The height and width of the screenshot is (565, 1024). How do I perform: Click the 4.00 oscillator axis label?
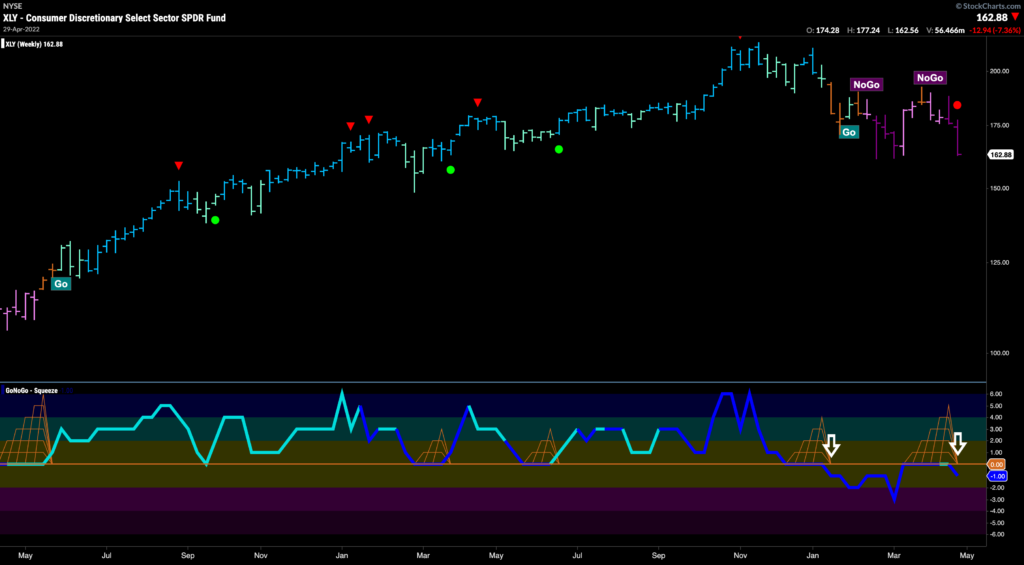point(997,417)
